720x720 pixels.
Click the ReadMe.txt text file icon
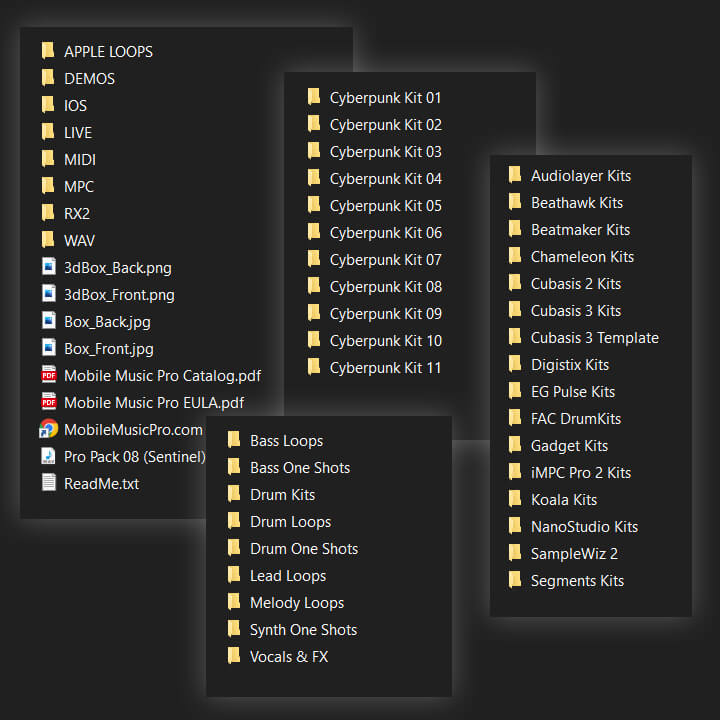[49, 483]
